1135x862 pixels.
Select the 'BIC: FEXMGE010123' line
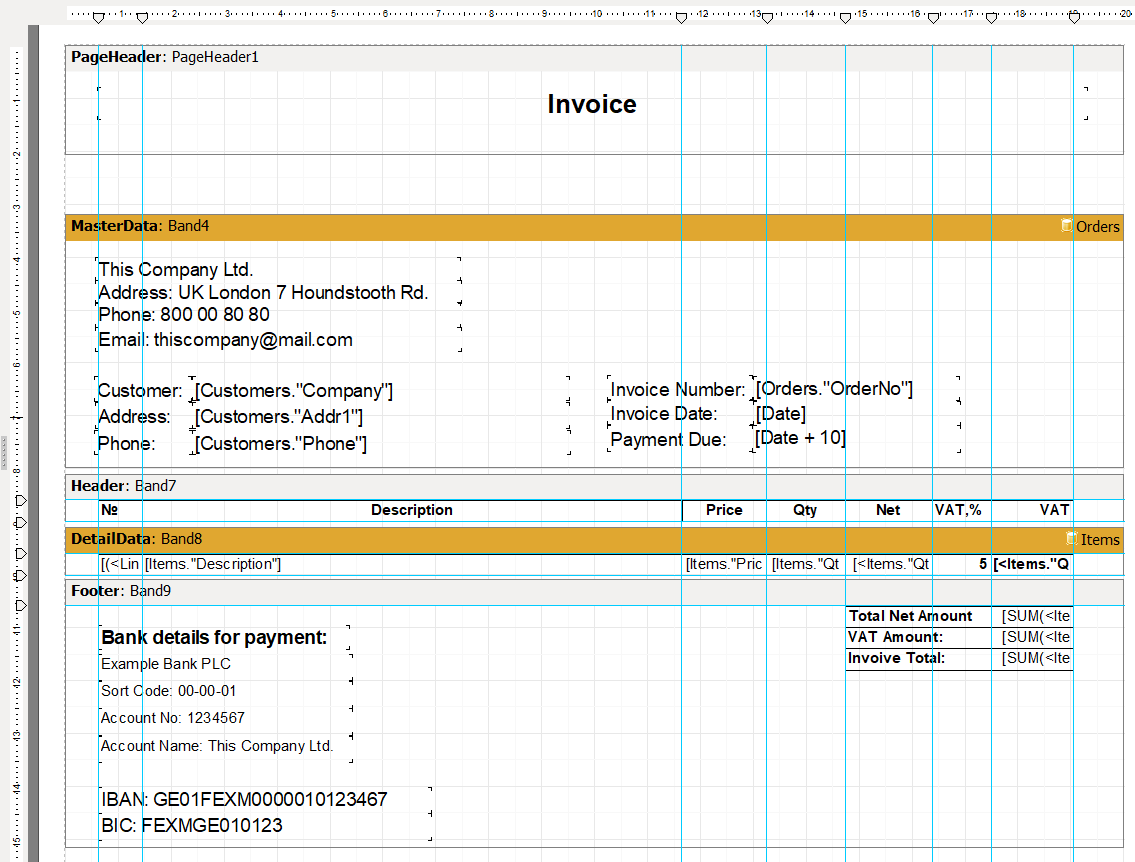192,826
